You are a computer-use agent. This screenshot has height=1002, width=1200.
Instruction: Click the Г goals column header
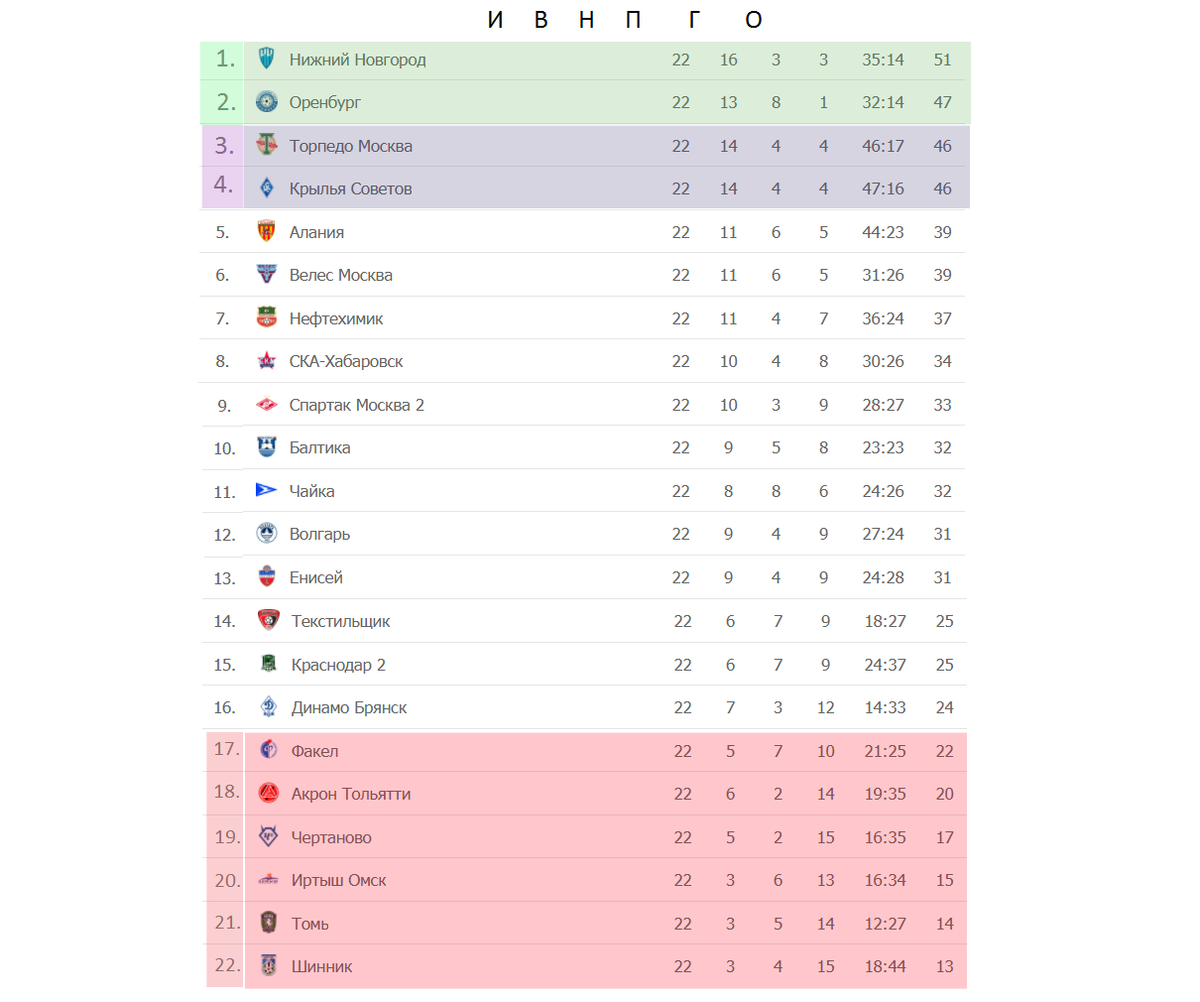point(696,20)
